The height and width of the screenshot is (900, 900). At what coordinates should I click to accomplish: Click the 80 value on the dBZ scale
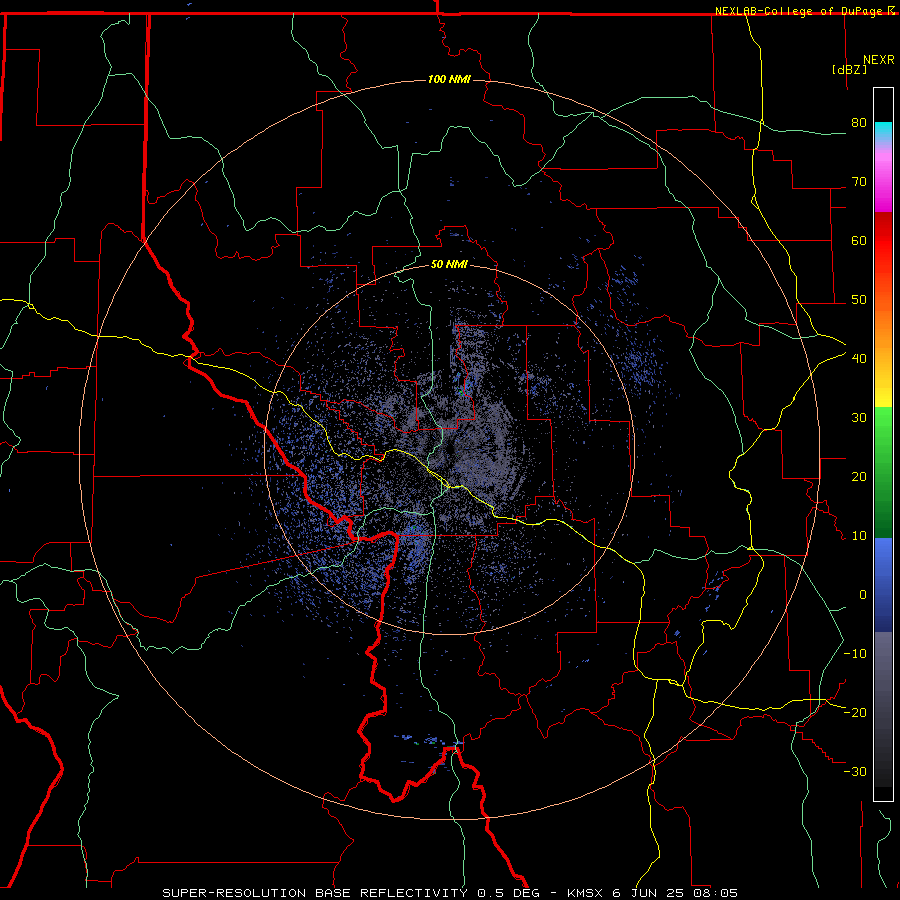coord(859,123)
